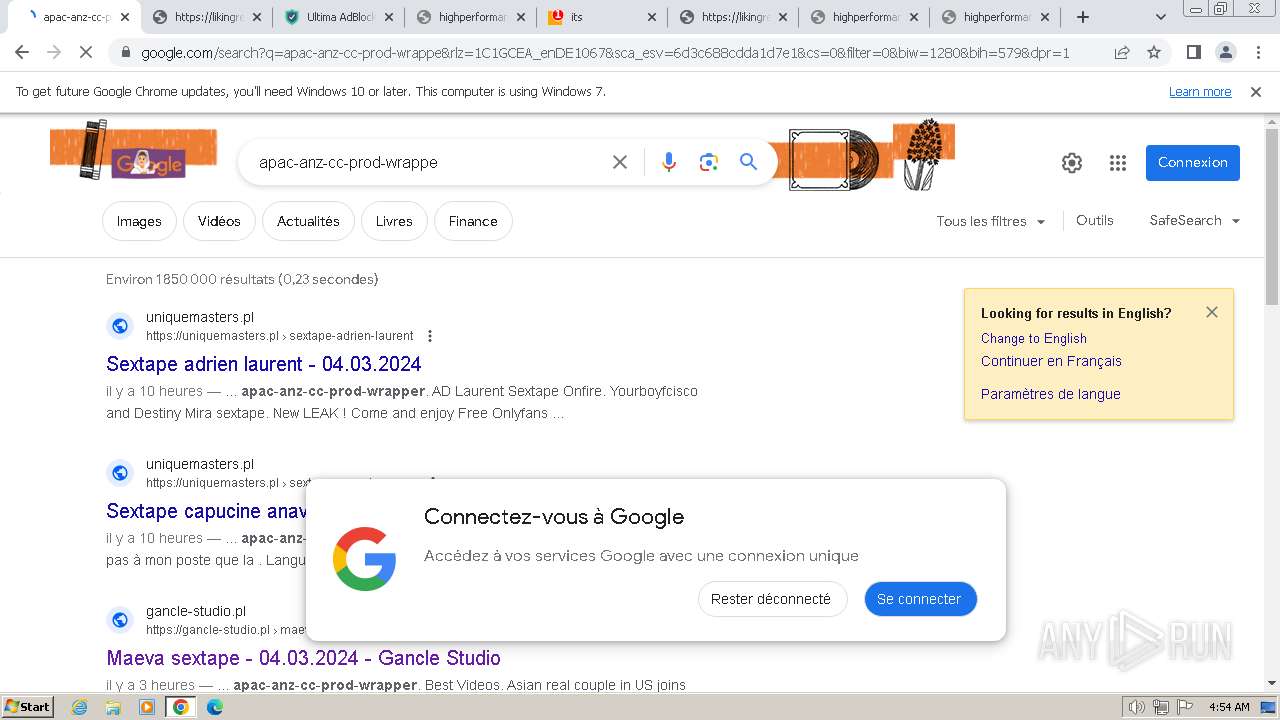This screenshot has height=720, width=1280.
Task: Close the Ultima AdBlock tab
Action: [x=388, y=17]
